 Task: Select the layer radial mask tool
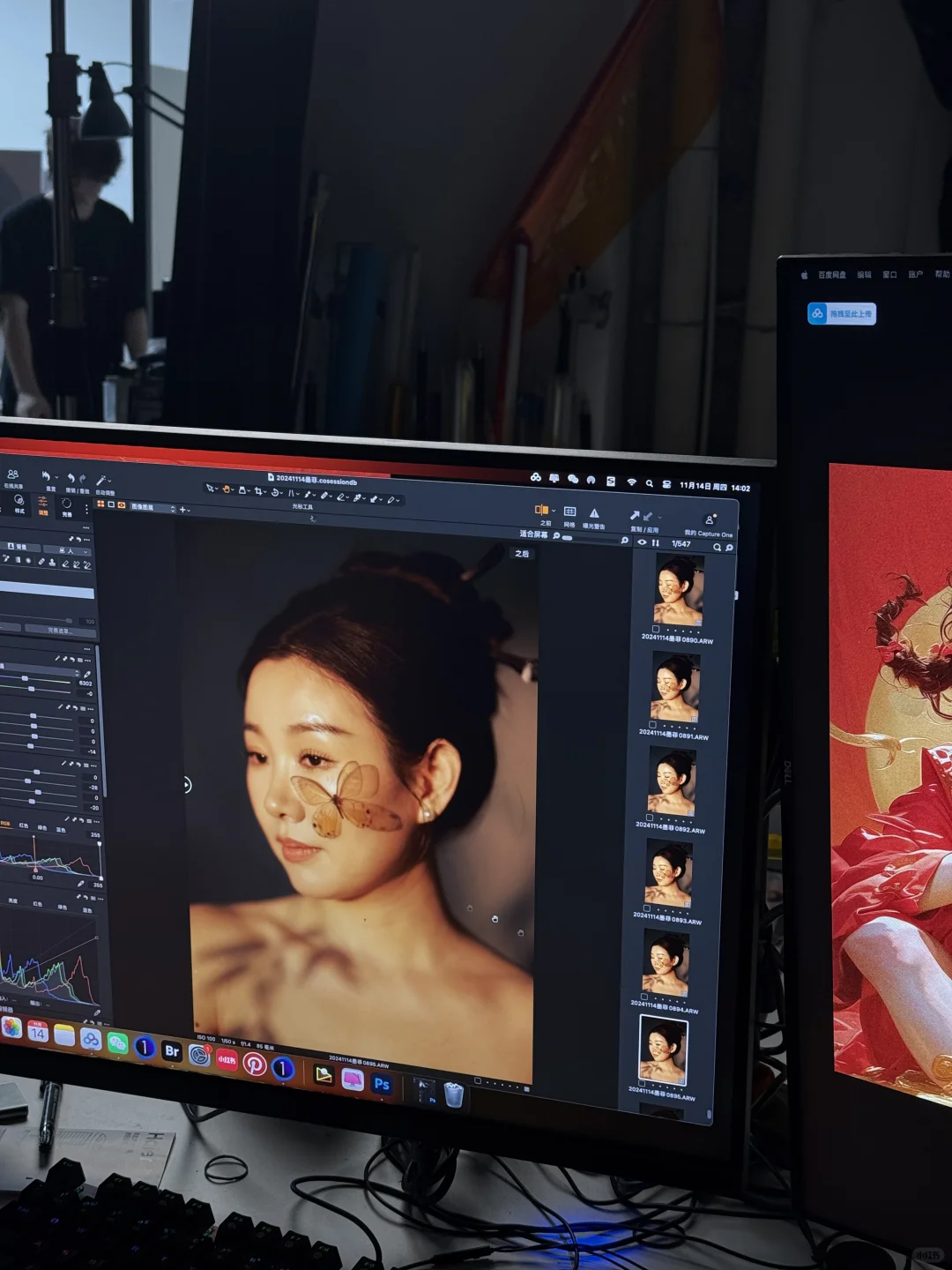28,561
